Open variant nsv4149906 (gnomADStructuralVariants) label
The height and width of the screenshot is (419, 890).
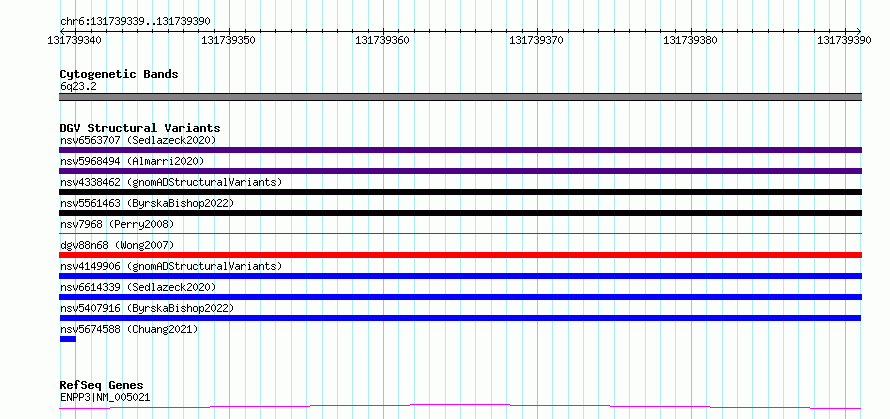[x=171, y=266]
